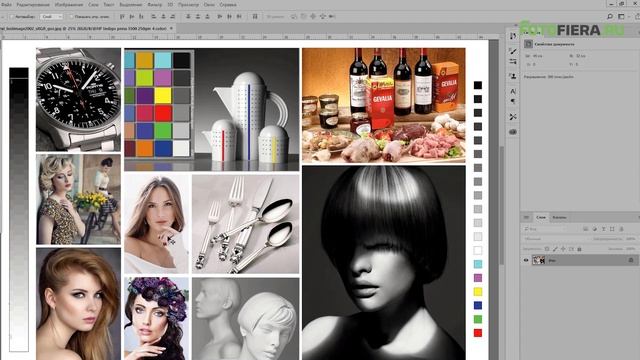The height and width of the screenshot is (360, 640).
Task: Distribute left edges in options bar
Action: 220,17
